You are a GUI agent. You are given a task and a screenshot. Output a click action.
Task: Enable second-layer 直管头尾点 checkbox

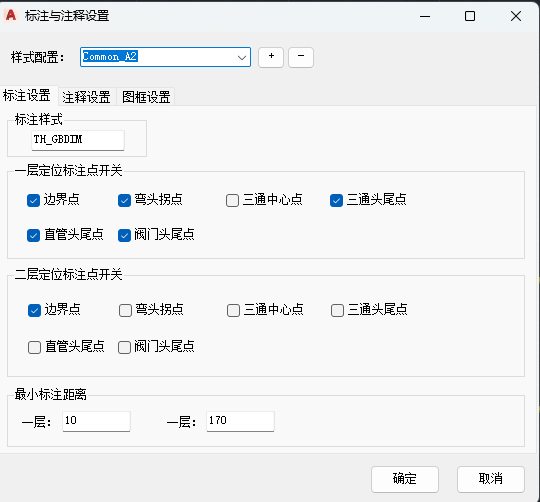tap(34, 347)
